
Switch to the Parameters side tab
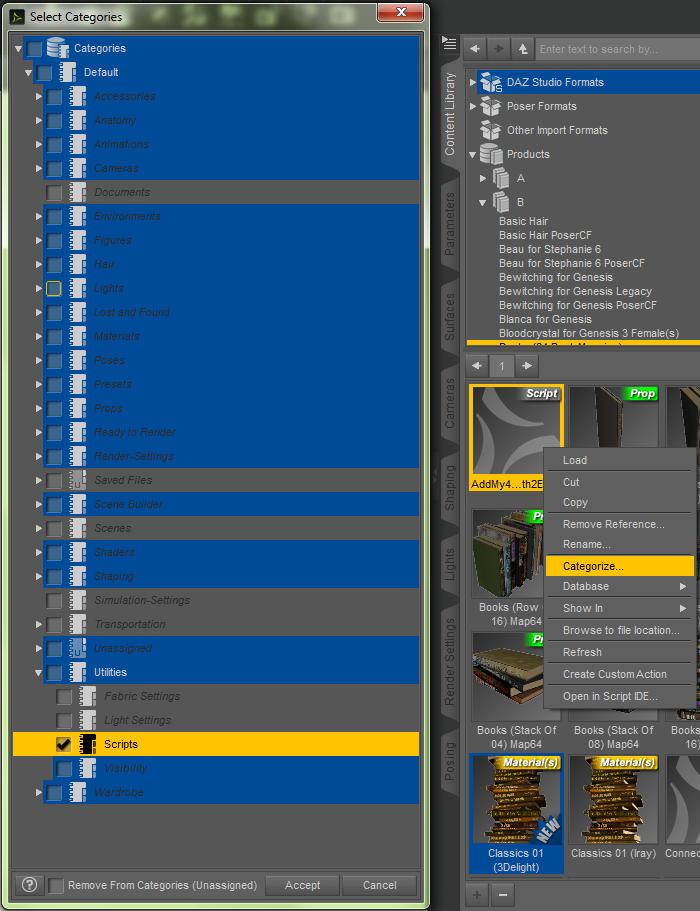(x=450, y=224)
